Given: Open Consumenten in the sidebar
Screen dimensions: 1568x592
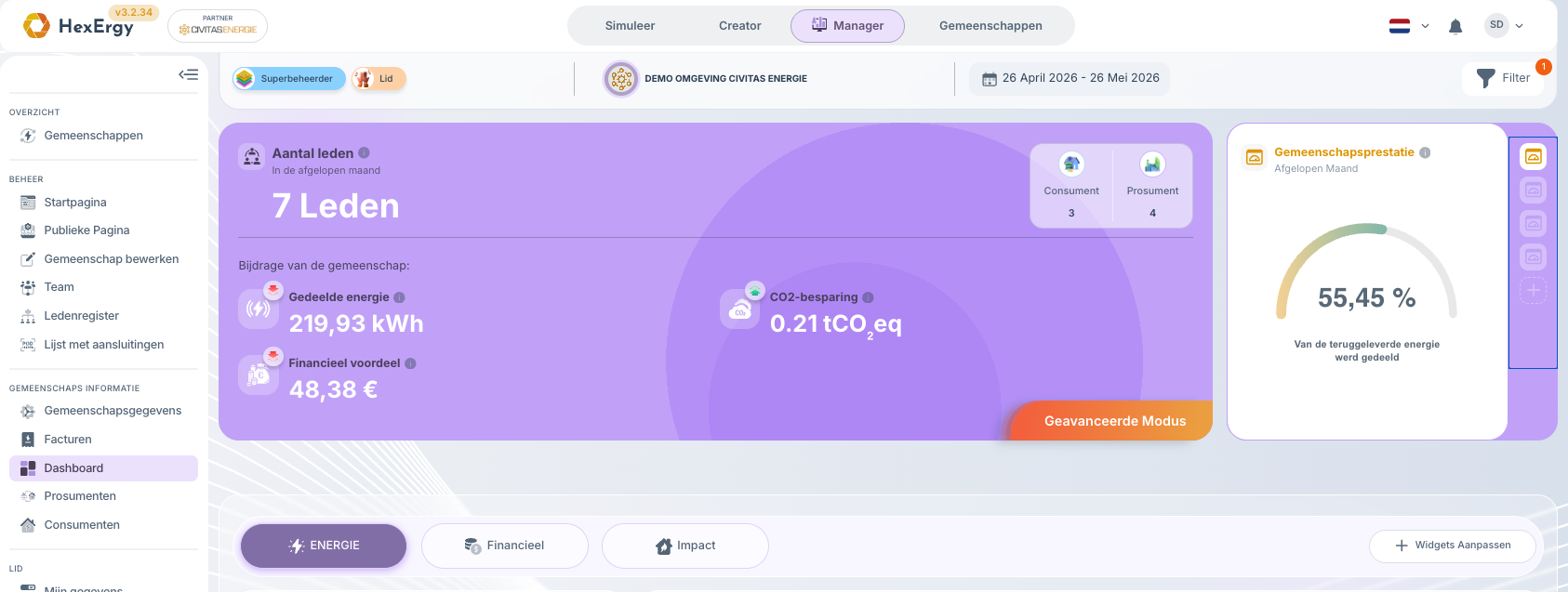Looking at the screenshot, I should point(103,525).
